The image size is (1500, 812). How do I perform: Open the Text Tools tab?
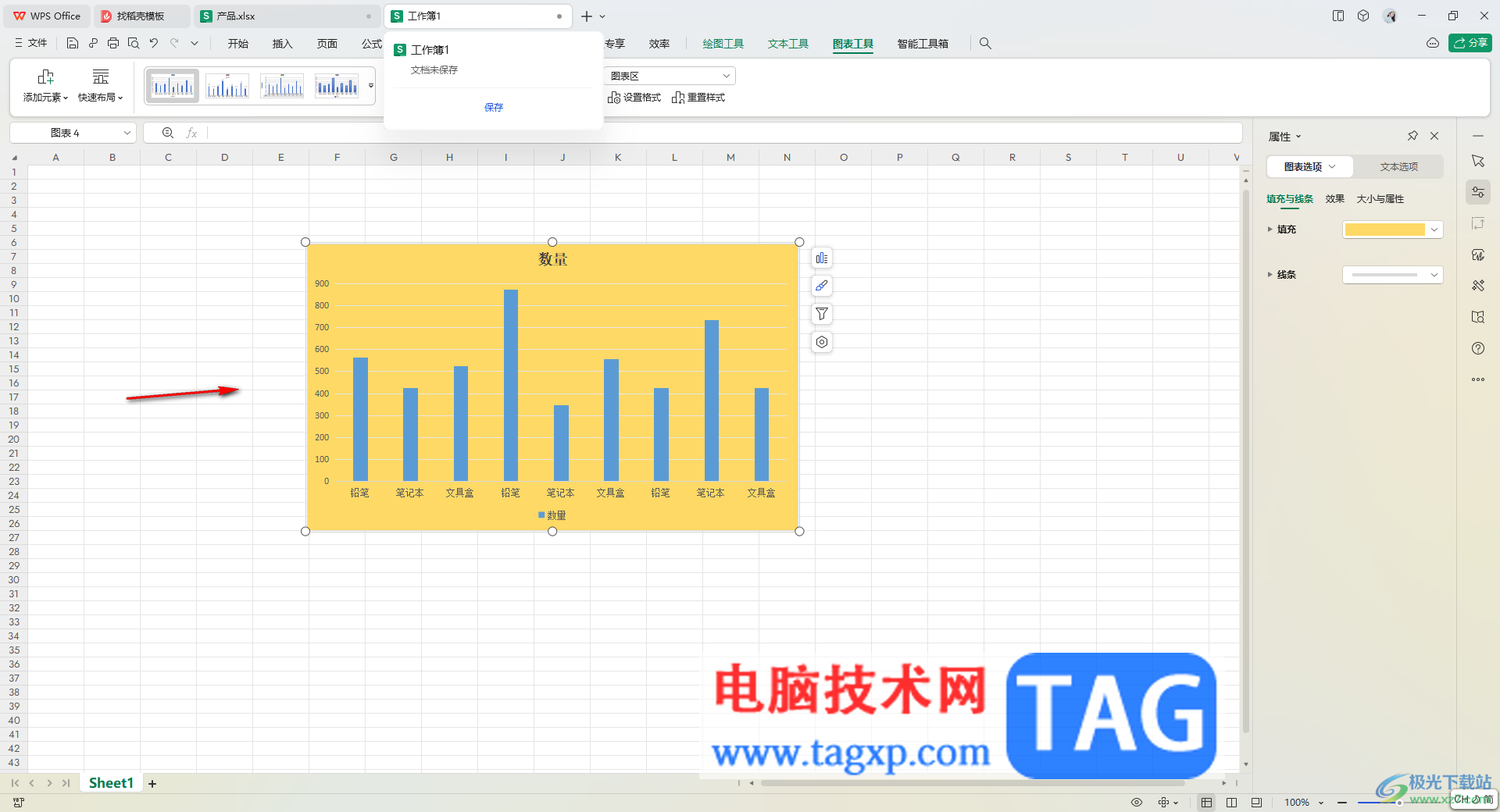click(787, 44)
